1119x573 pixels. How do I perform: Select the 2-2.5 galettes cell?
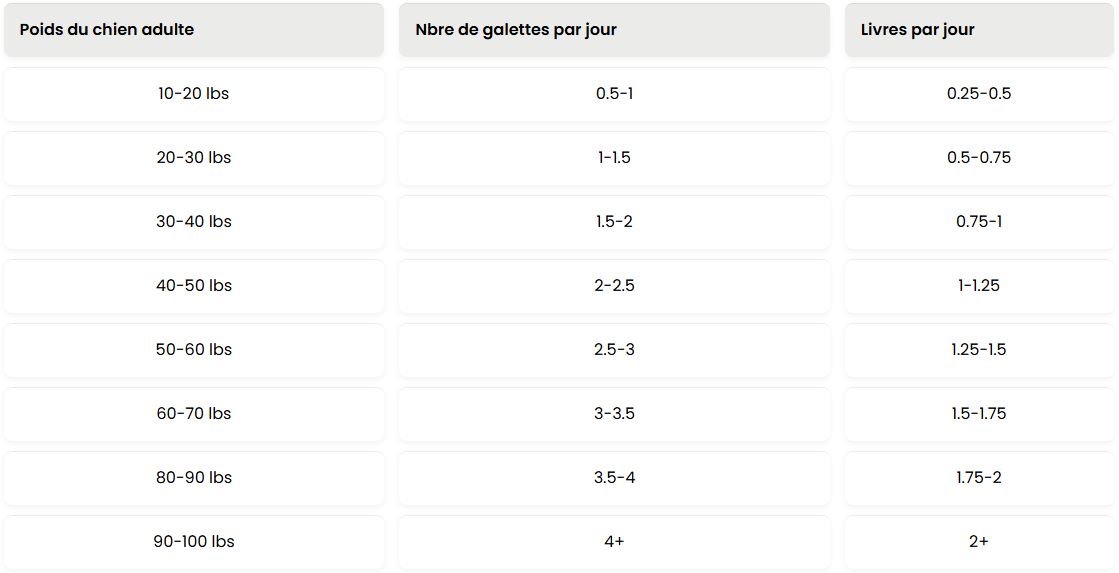(614, 286)
